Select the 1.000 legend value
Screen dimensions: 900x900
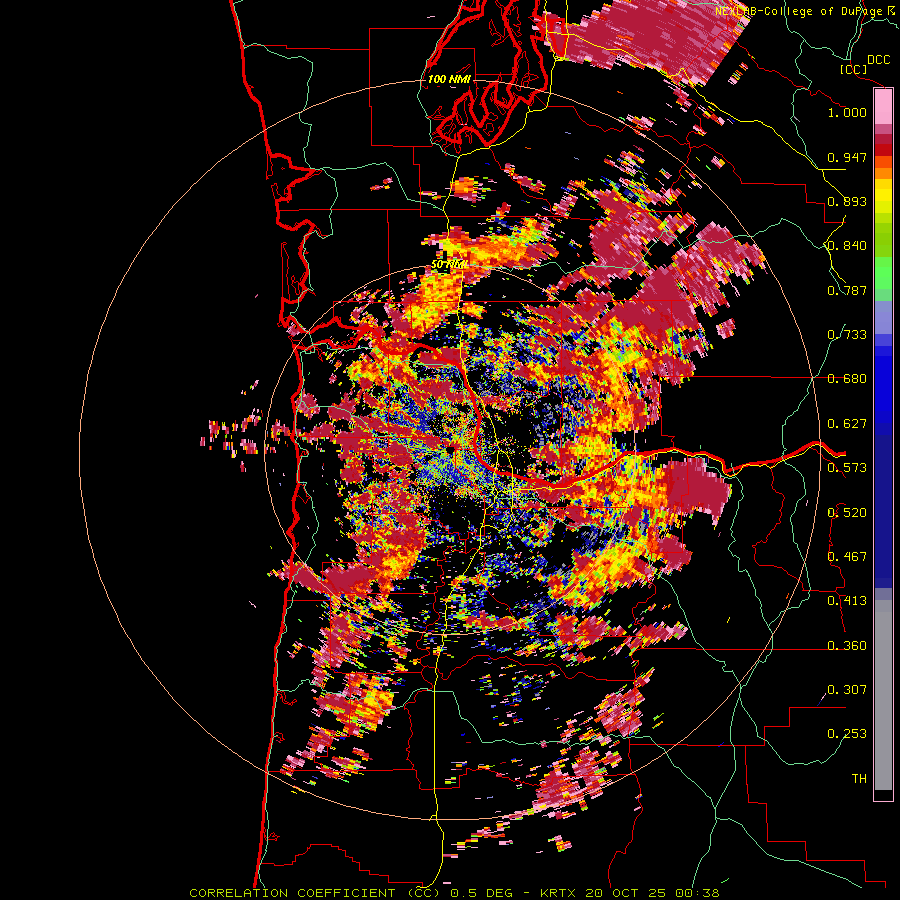pos(847,112)
